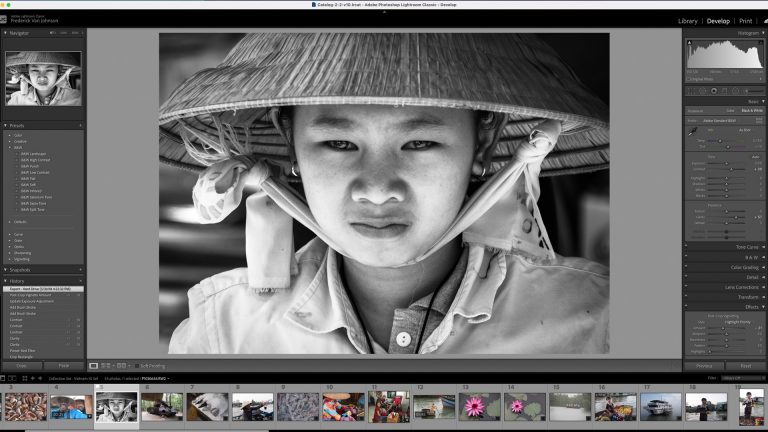Toggle the Lens Corrections panel on/off switch

[x=686, y=288]
